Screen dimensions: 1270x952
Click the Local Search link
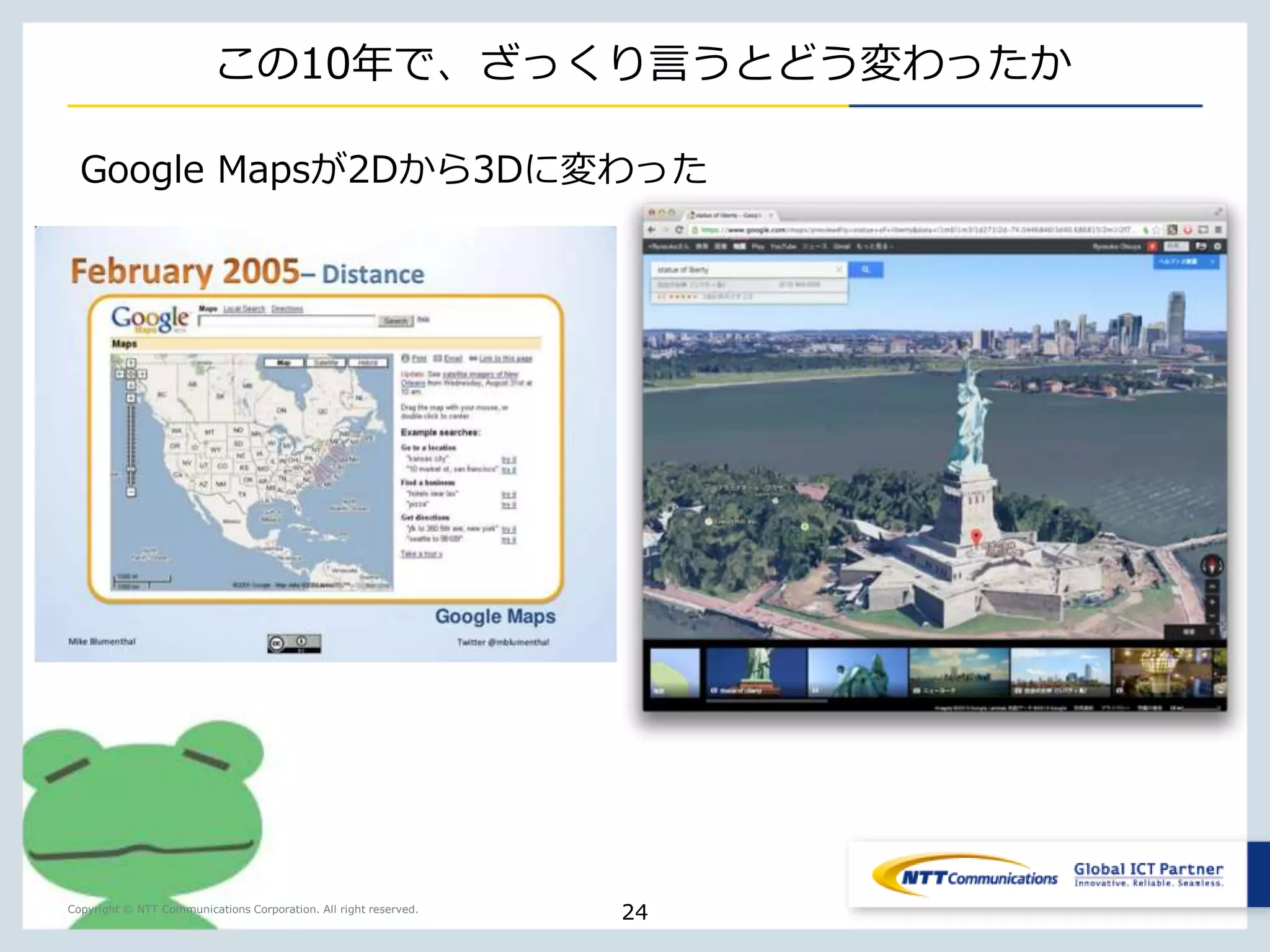tap(244, 309)
